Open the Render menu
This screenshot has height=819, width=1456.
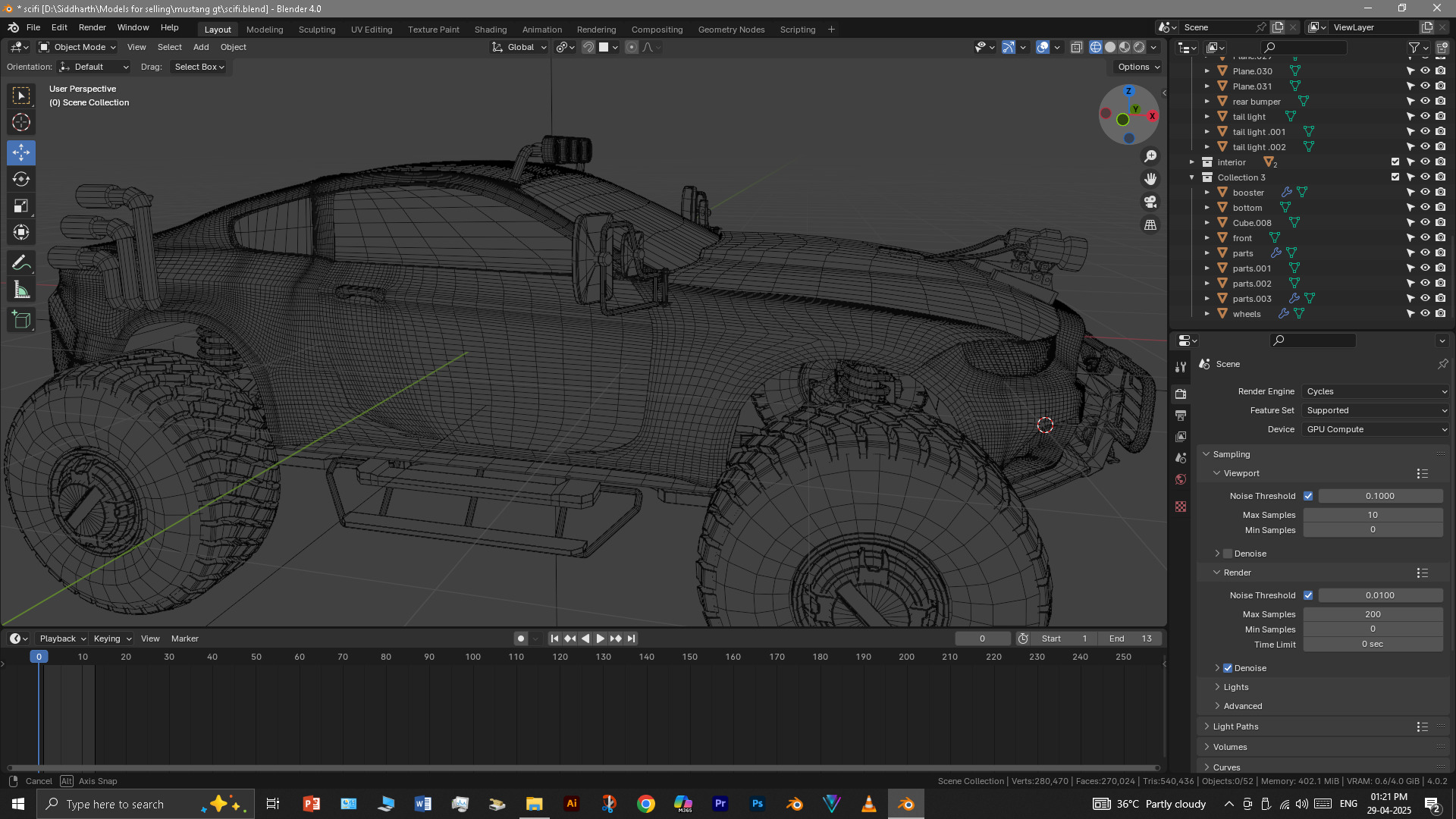pos(93,27)
